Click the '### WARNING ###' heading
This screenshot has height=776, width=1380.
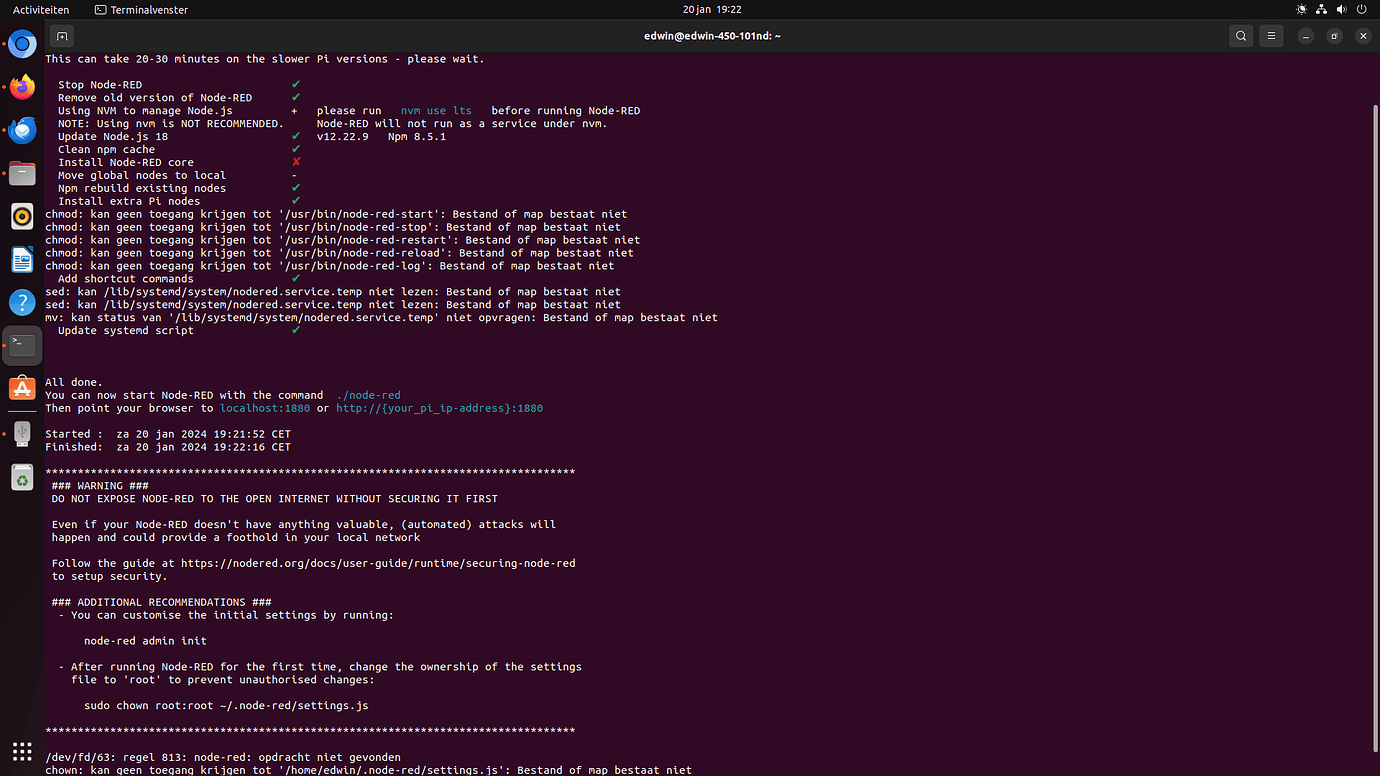tap(100, 486)
